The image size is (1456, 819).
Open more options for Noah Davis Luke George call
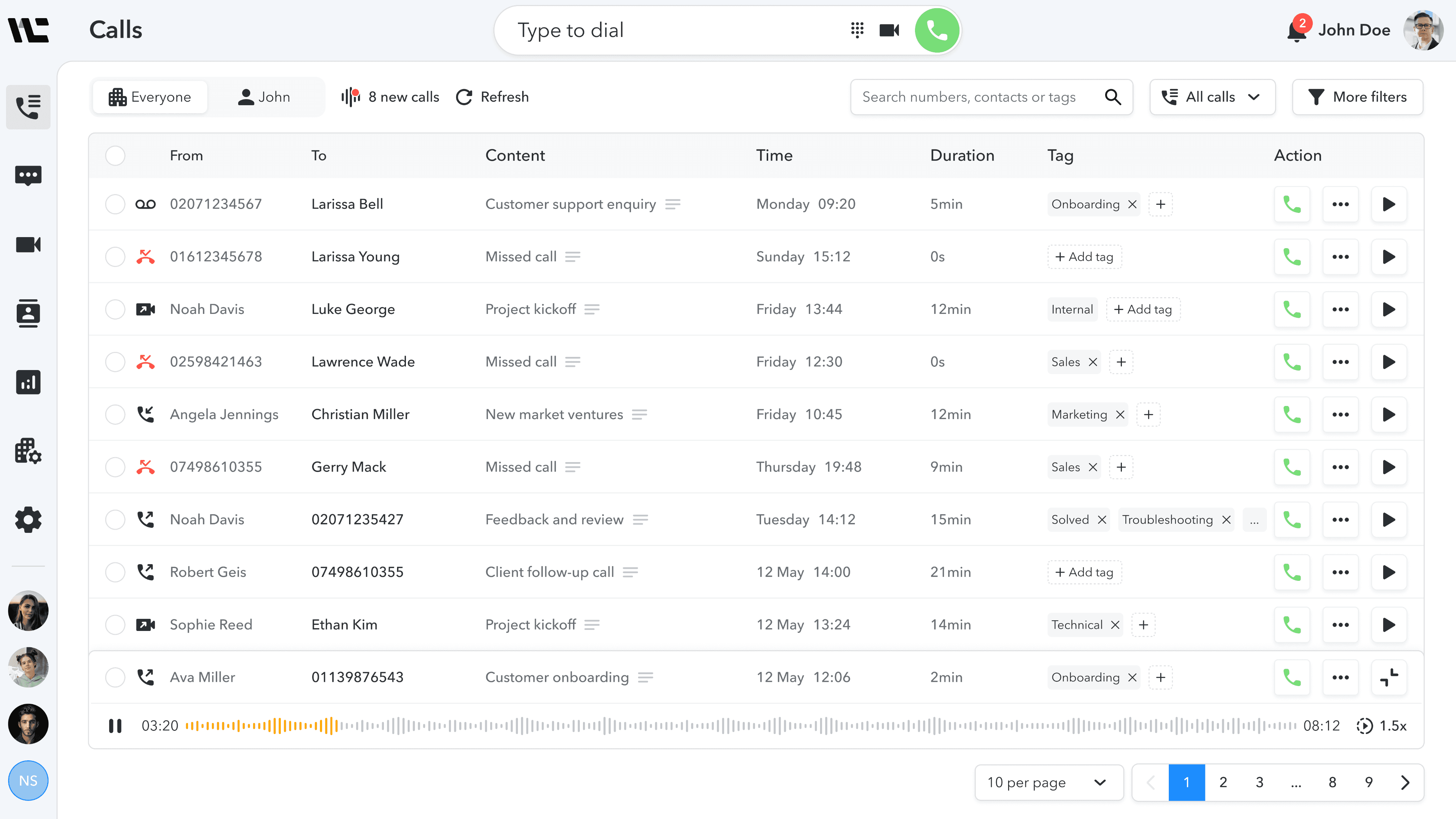click(1340, 309)
